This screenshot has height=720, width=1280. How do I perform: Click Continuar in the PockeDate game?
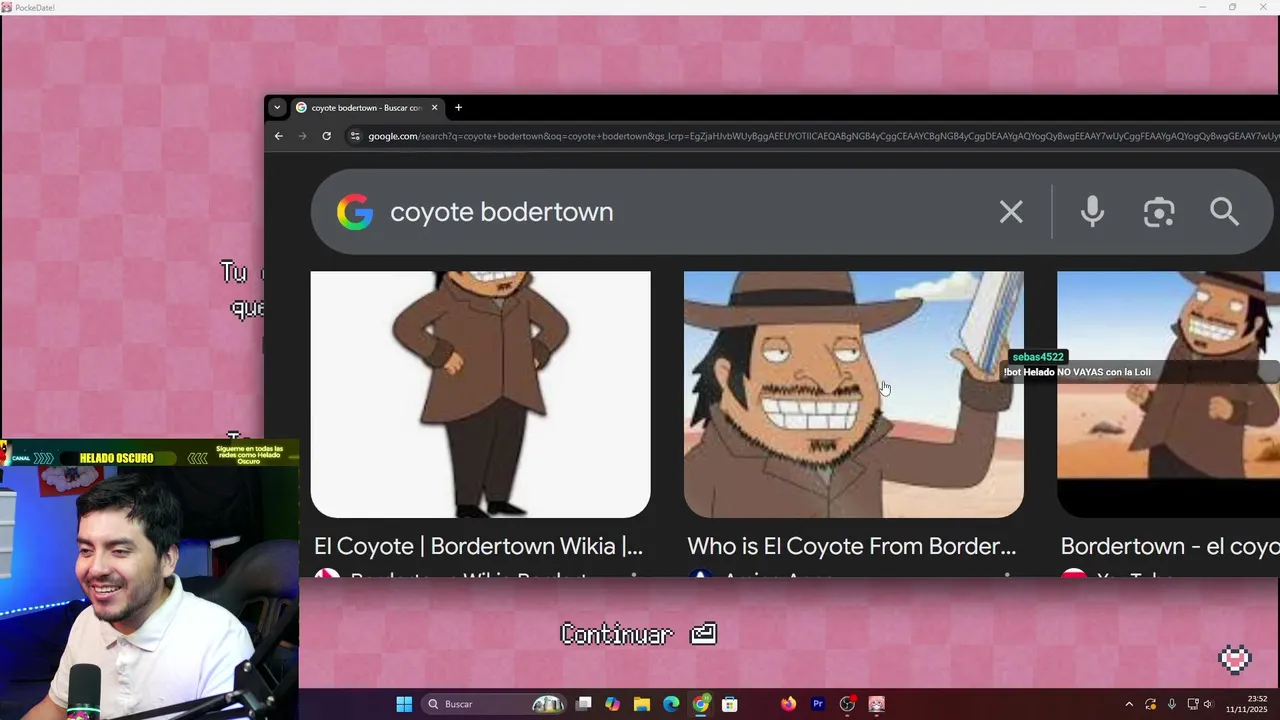click(x=638, y=634)
